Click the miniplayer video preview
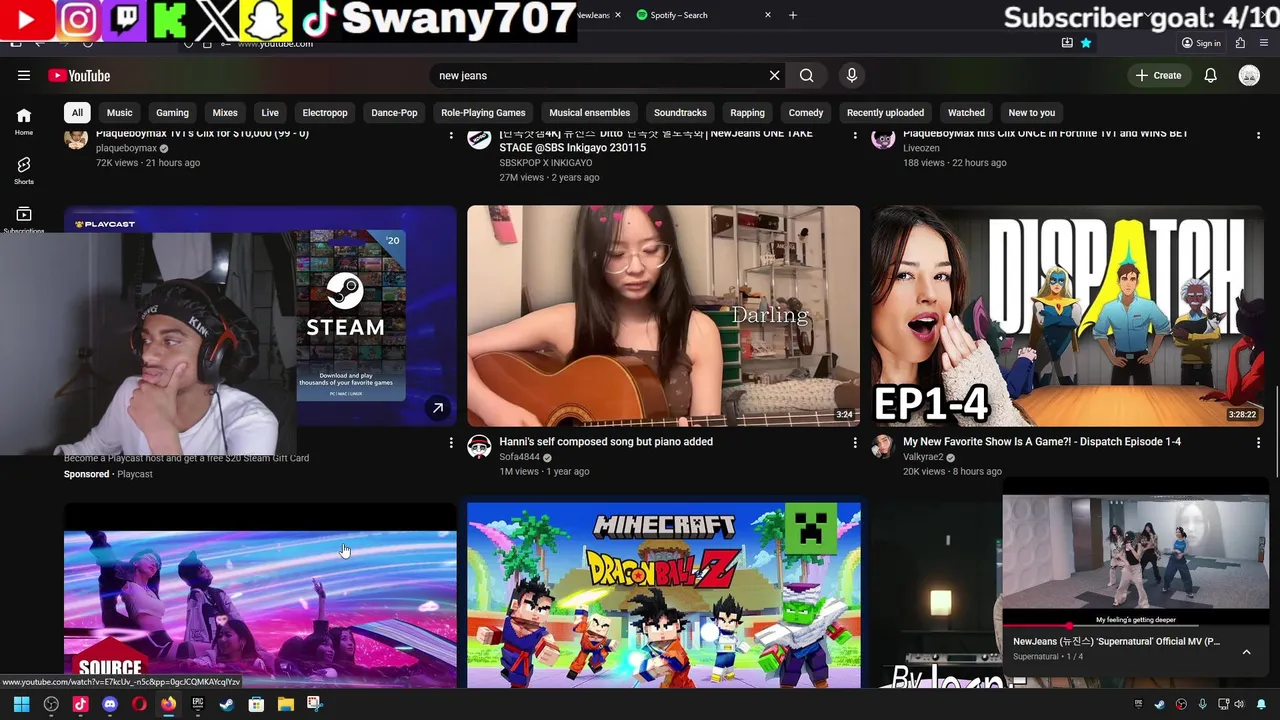This screenshot has height=720, width=1280. coord(1136,552)
